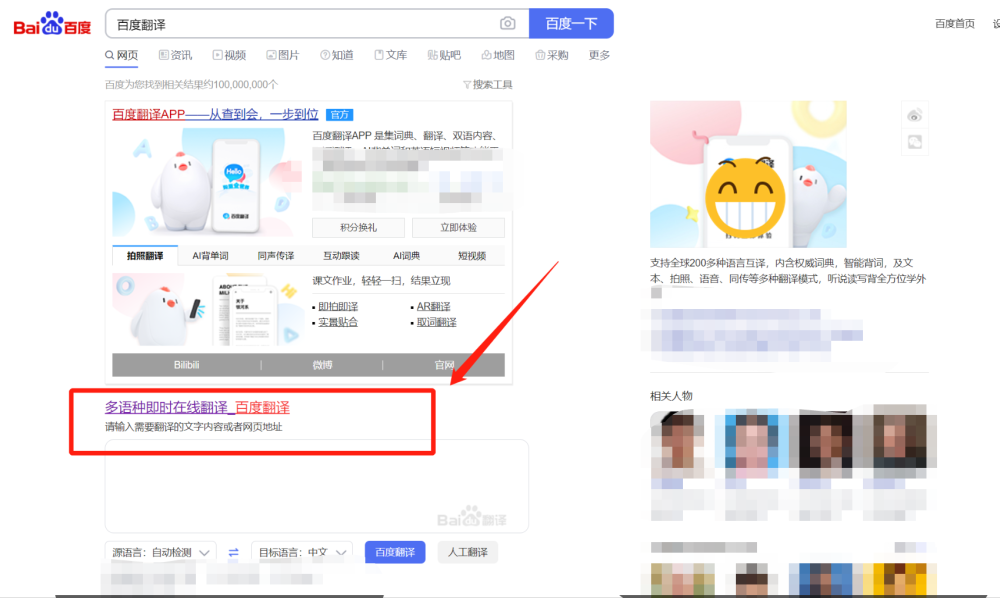The image size is (1000, 598).
Task: Click the 官方 badge
Action: (339, 115)
